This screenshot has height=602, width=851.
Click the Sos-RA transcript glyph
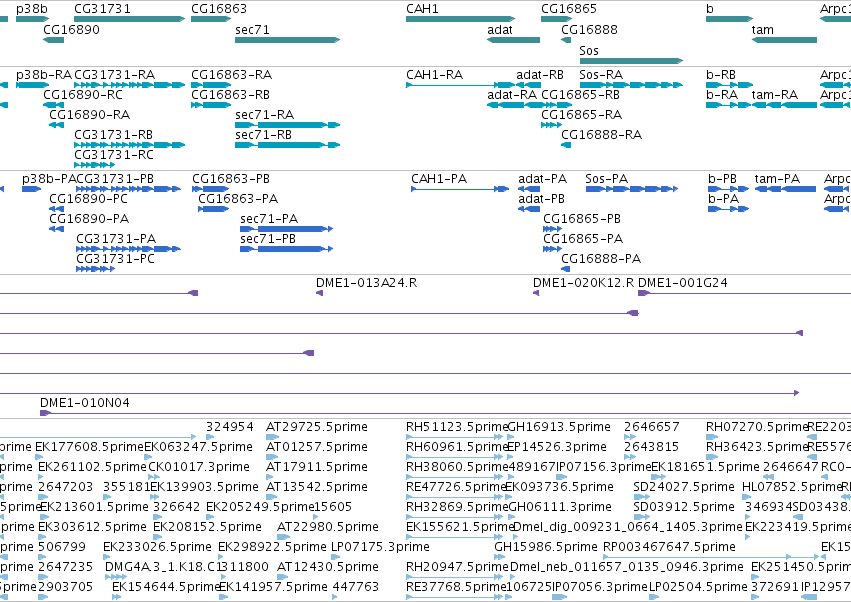point(631,85)
